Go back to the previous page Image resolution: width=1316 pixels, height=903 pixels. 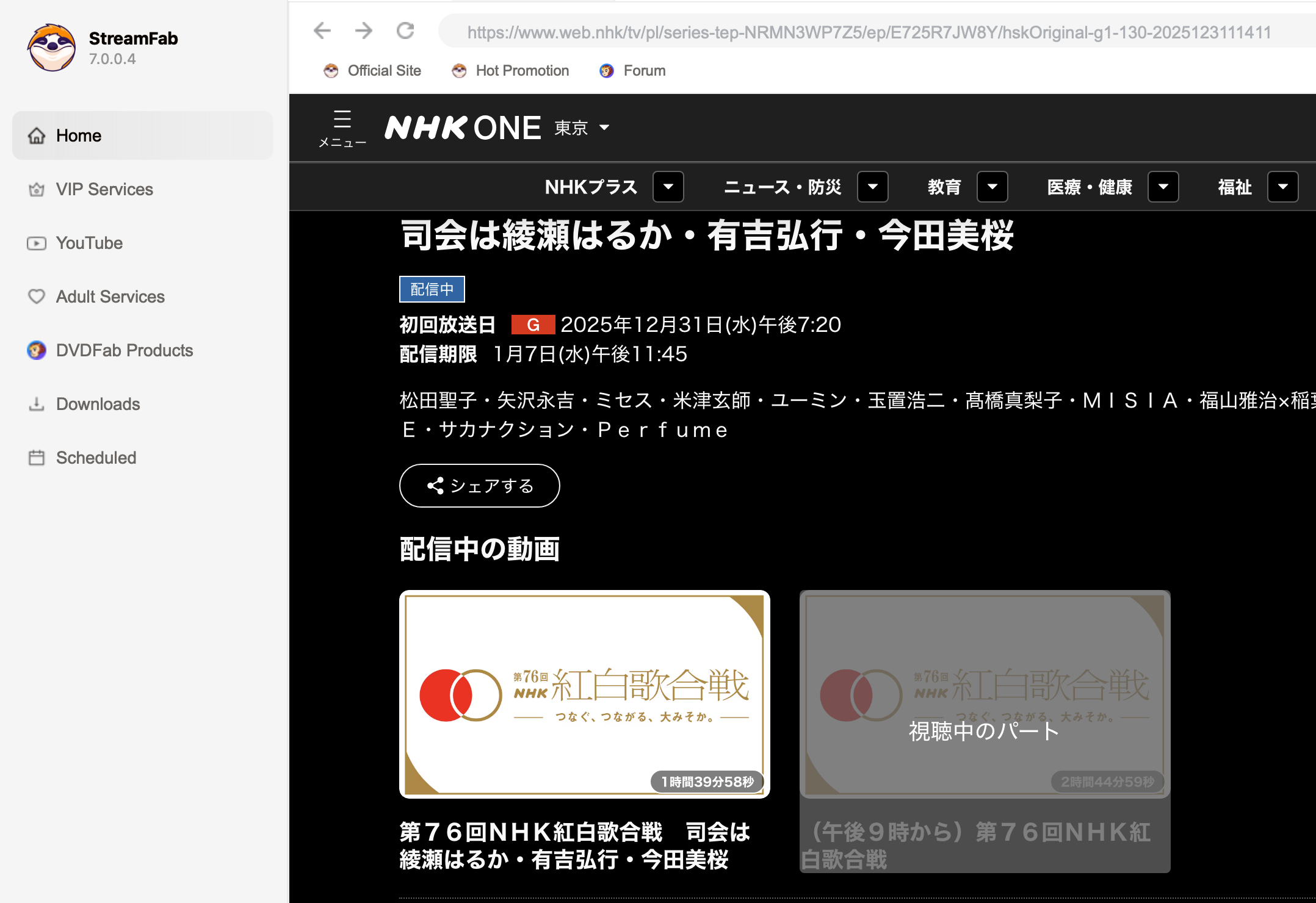pos(322,31)
